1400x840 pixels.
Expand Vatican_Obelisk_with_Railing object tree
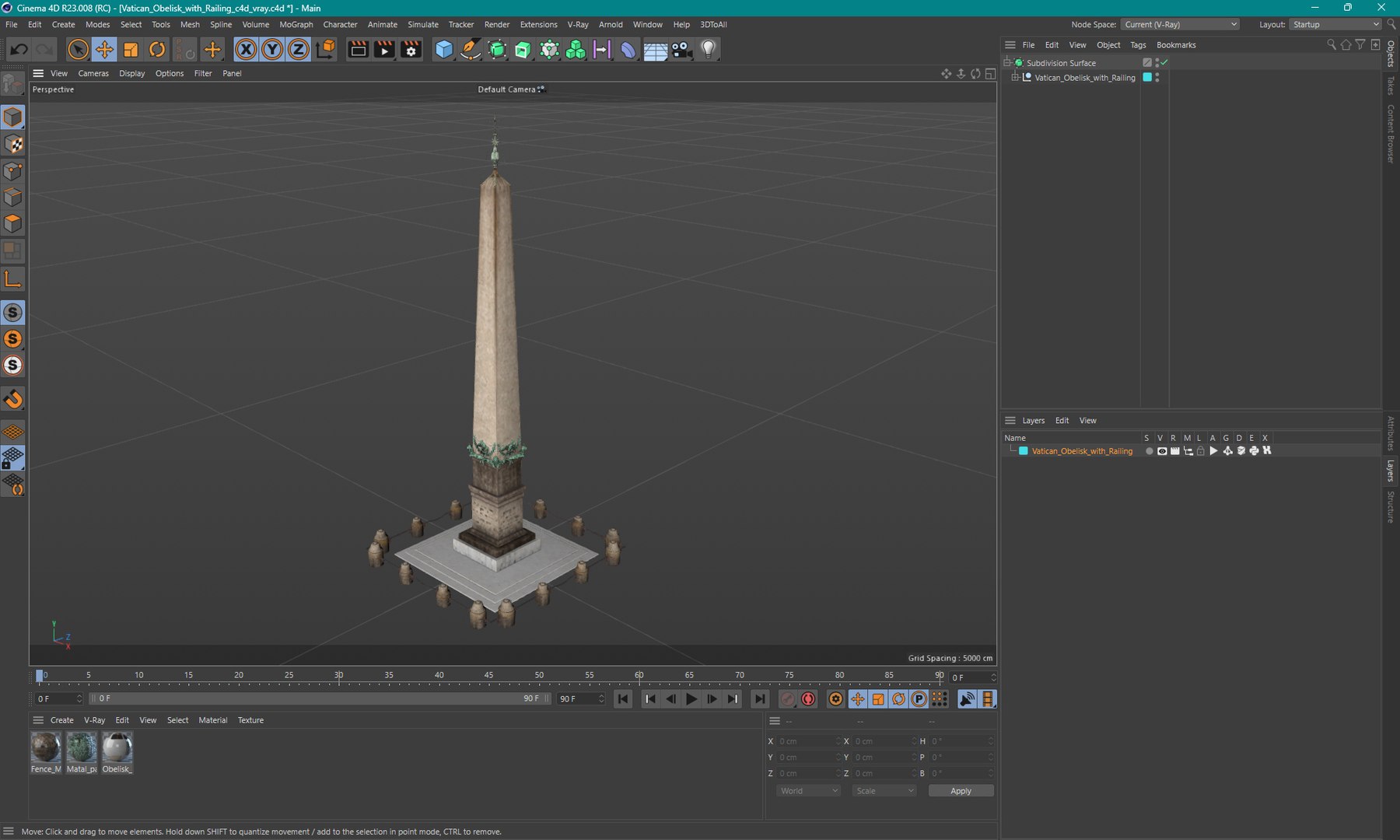[1015, 78]
